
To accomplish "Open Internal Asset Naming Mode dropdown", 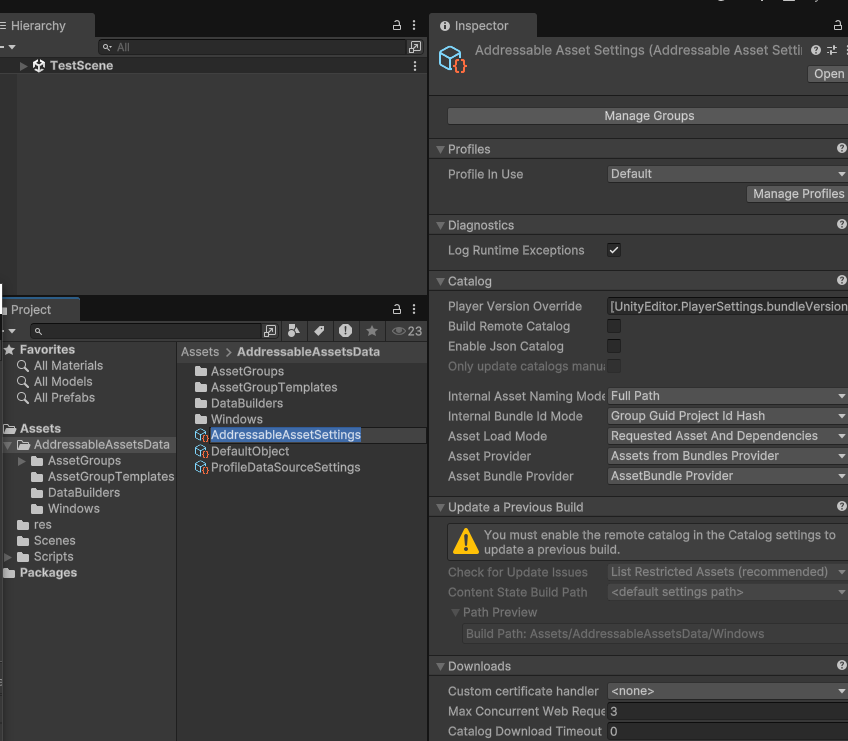I will 727,396.
